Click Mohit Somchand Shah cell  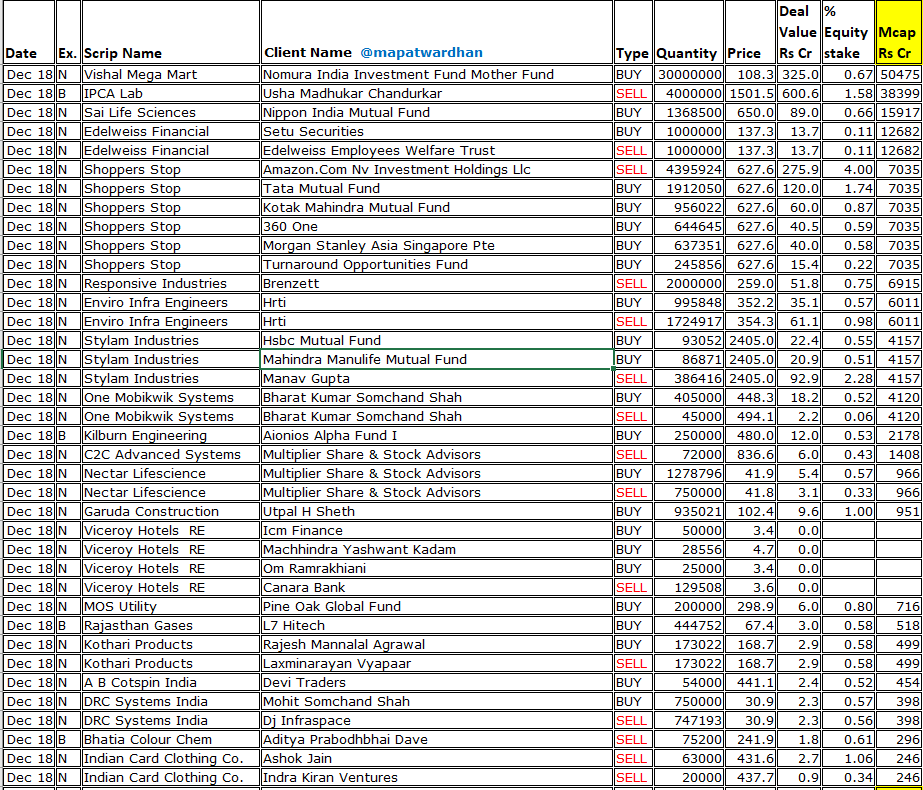point(437,702)
